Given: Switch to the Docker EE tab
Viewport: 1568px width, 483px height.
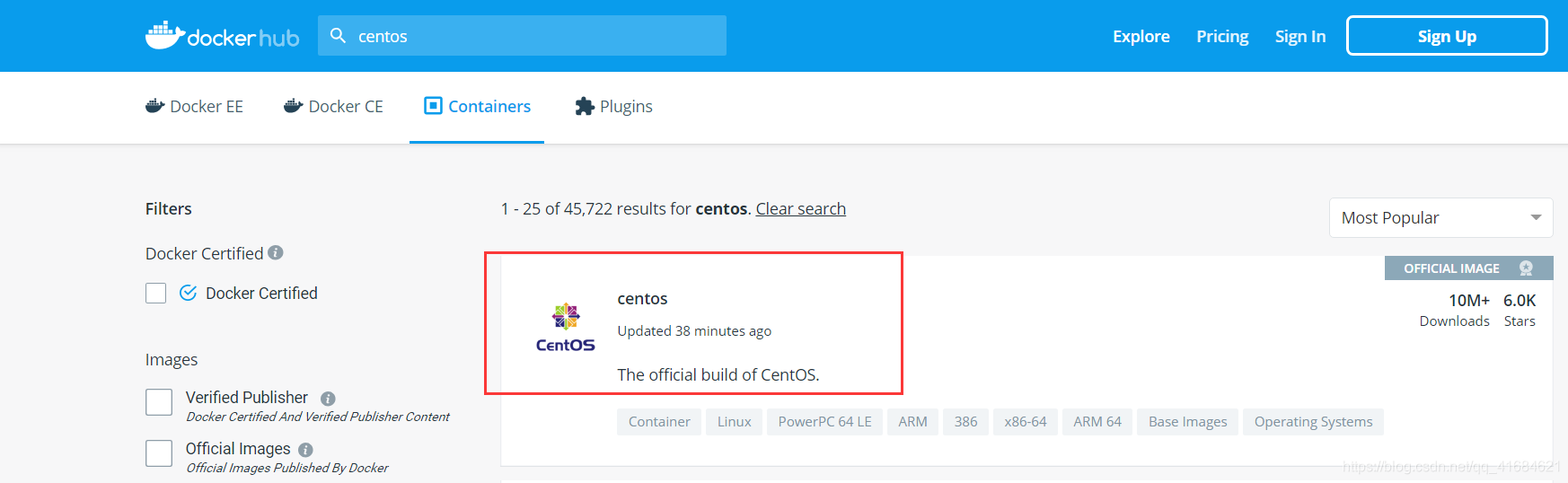Looking at the screenshot, I should coord(194,107).
